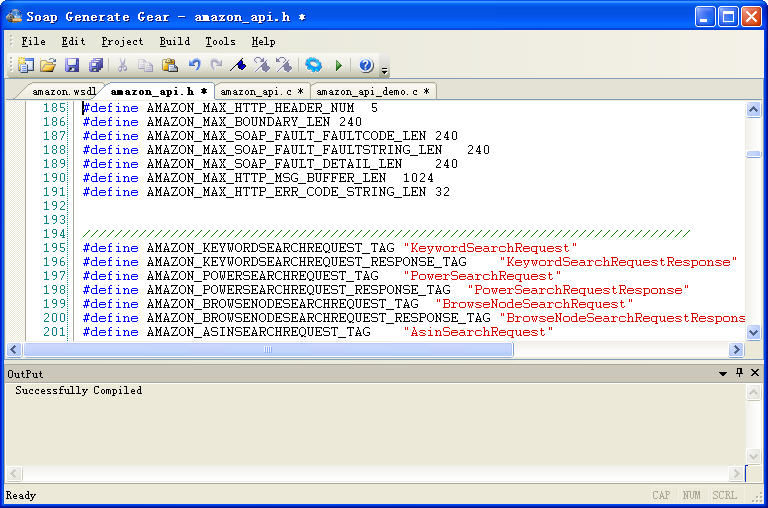Save the current file using the floppy icon
This screenshot has width=768, height=508.
click(x=72, y=65)
